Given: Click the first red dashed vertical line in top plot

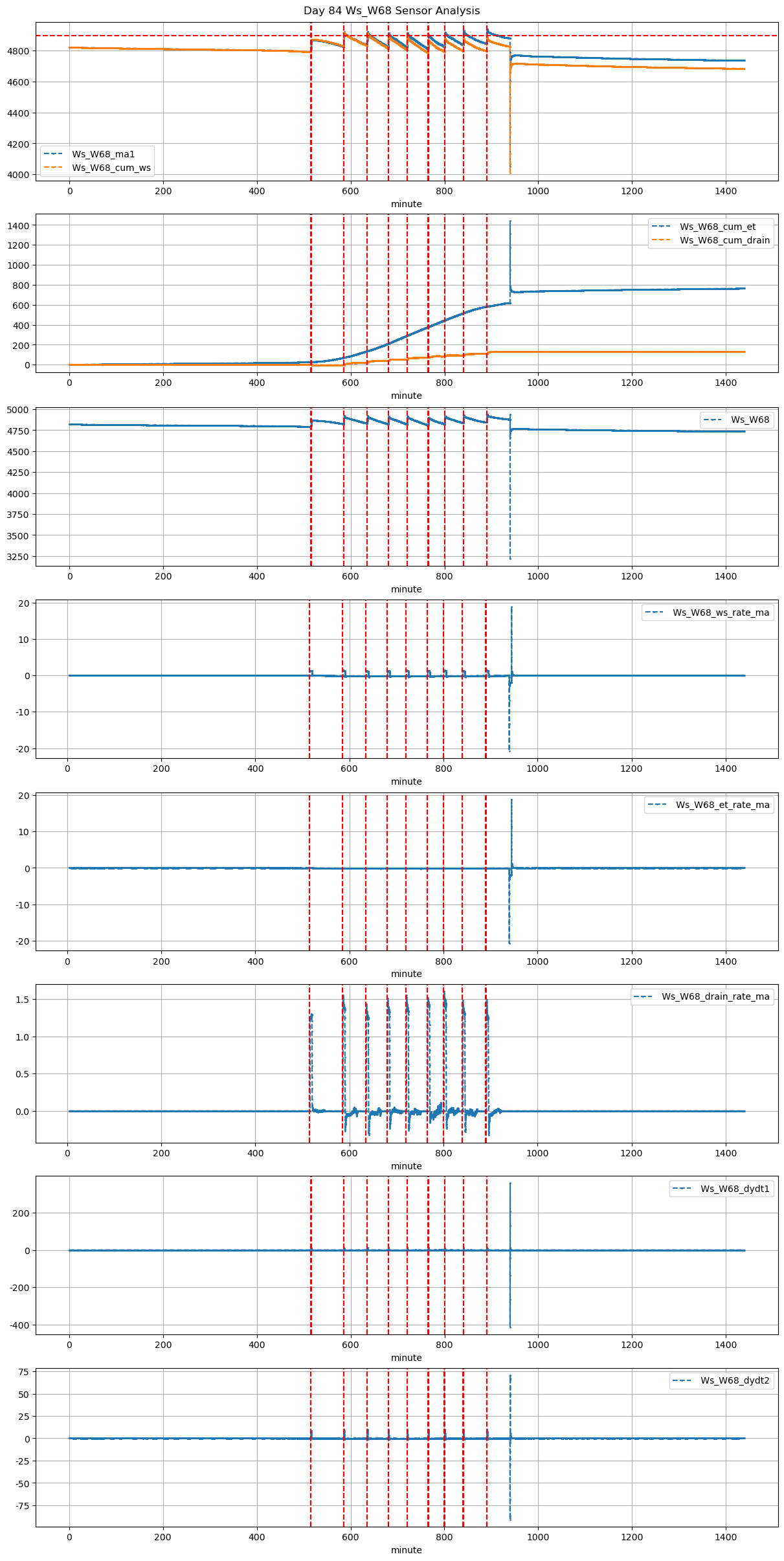Looking at the screenshot, I should (x=311, y=97).
